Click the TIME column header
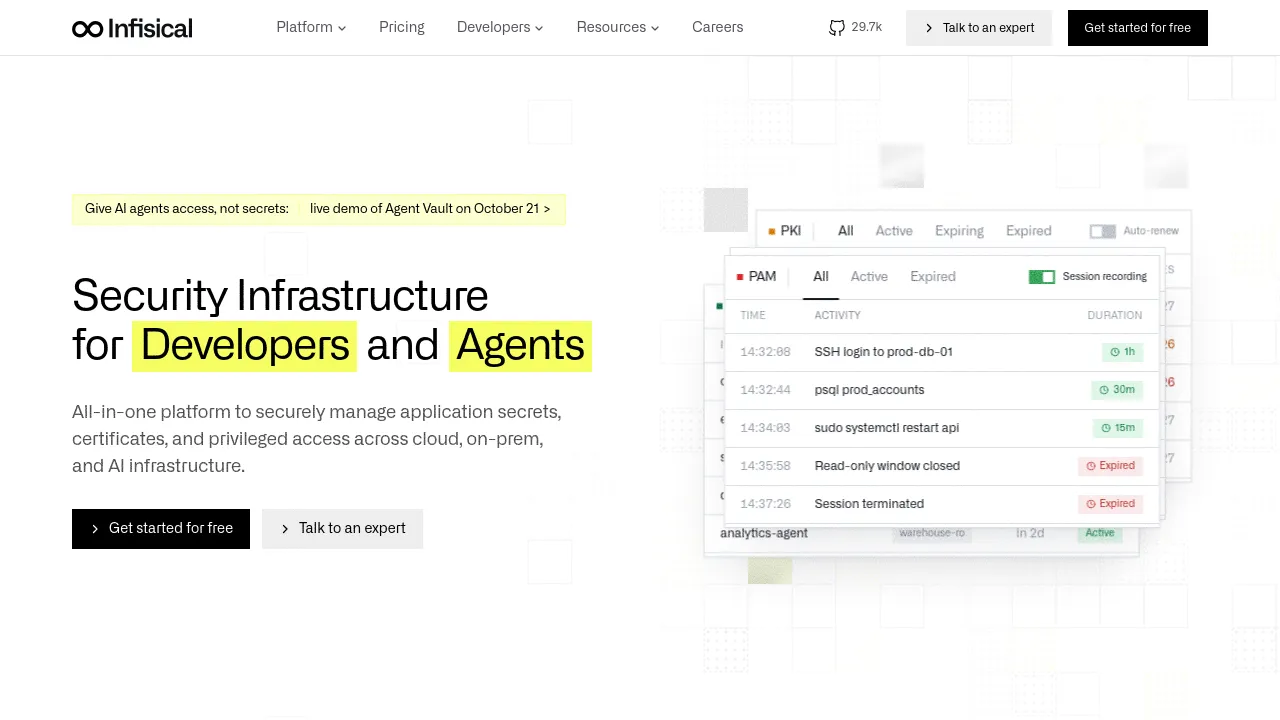This screenshot has height=720, width=1280. [753, 315]
